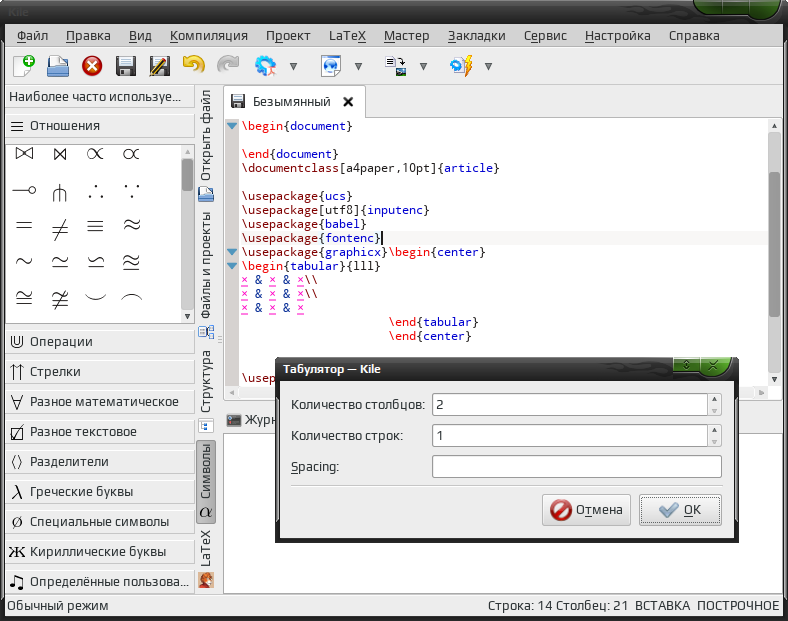Click the Spacing input field
The image size is (788, 621).
tap(576, 467)
